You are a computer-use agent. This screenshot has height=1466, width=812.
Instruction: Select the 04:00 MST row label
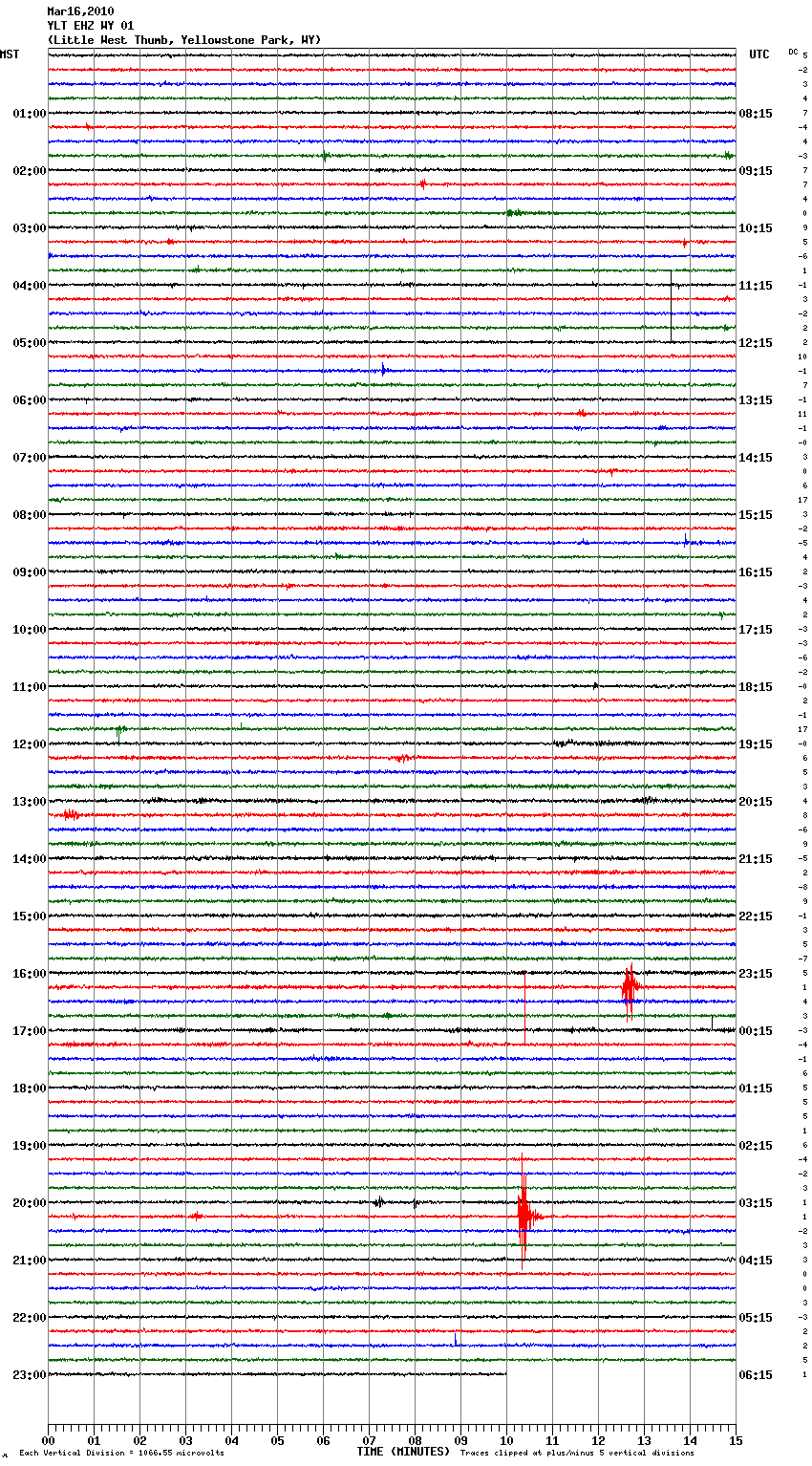[30, 286]
